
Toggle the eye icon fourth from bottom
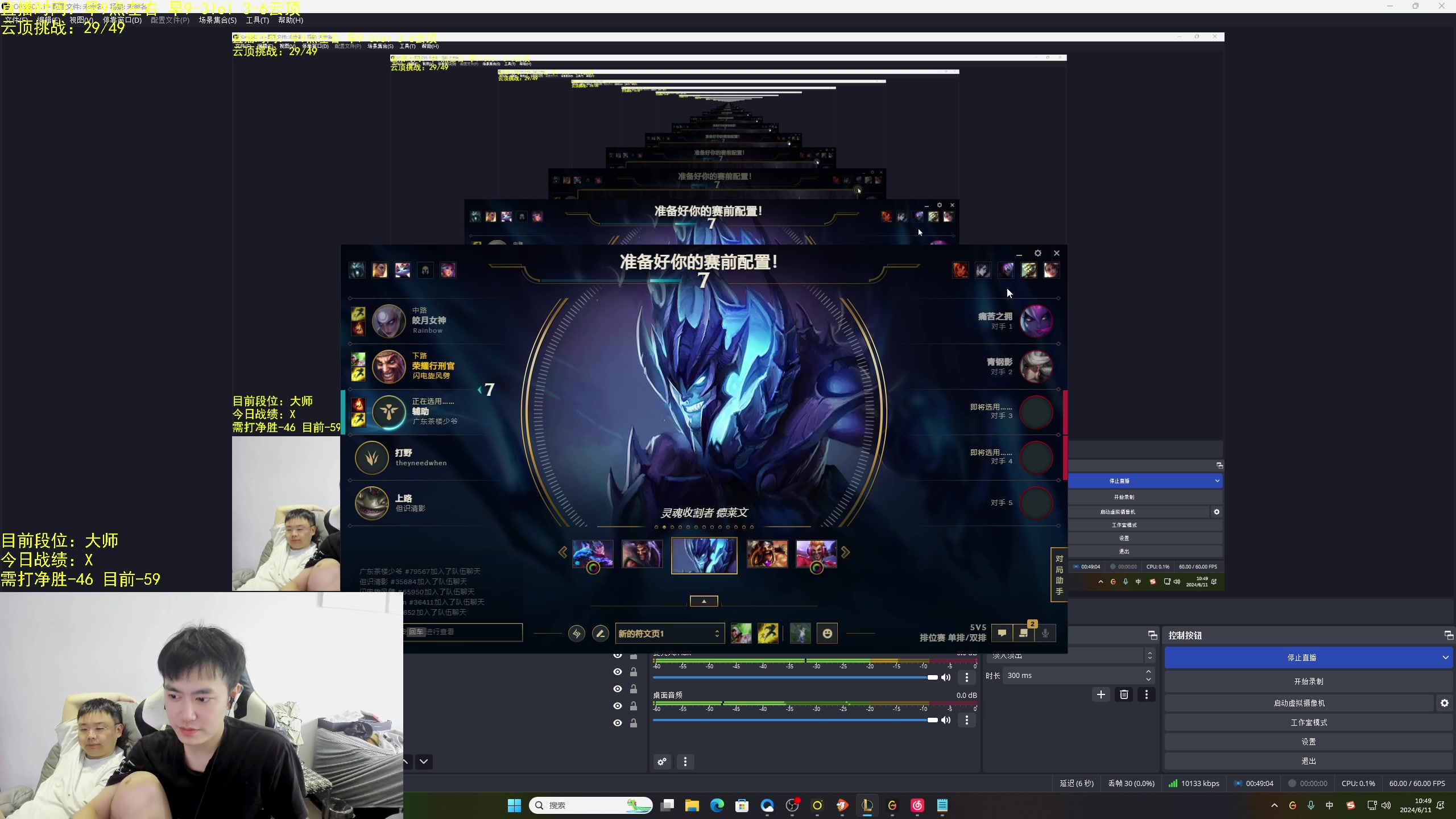click(x=618, y=672)
